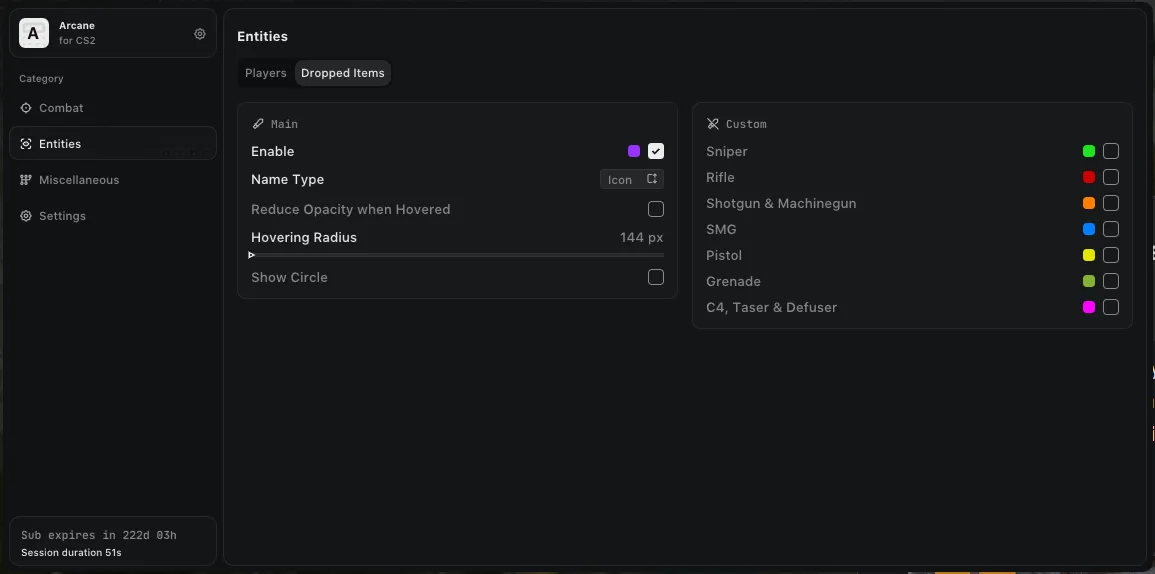
Task: Select the Combat crosshair icon in sidebar
Action: pos(26,108)
